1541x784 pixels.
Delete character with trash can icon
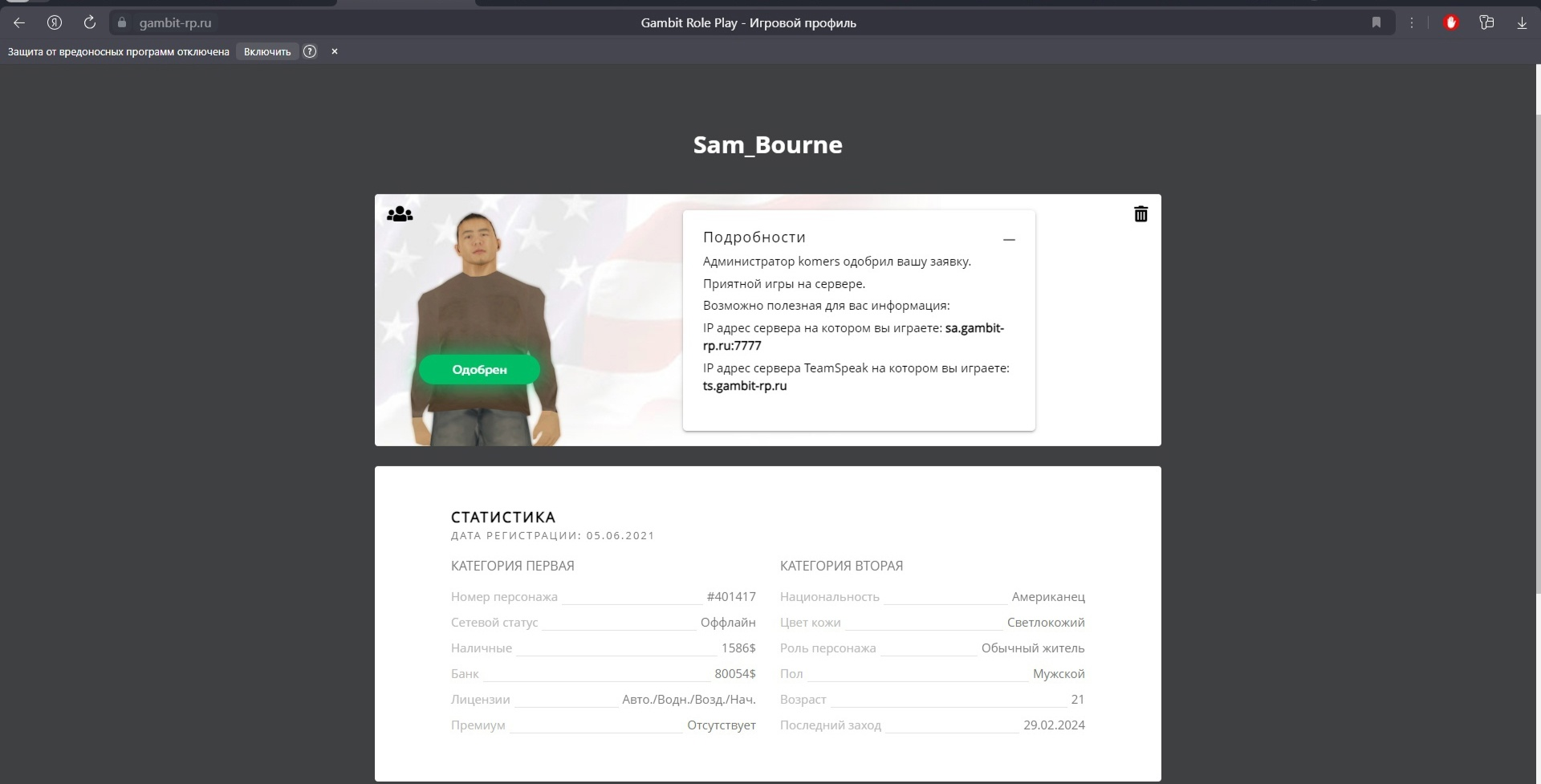tap(1141, 214)
